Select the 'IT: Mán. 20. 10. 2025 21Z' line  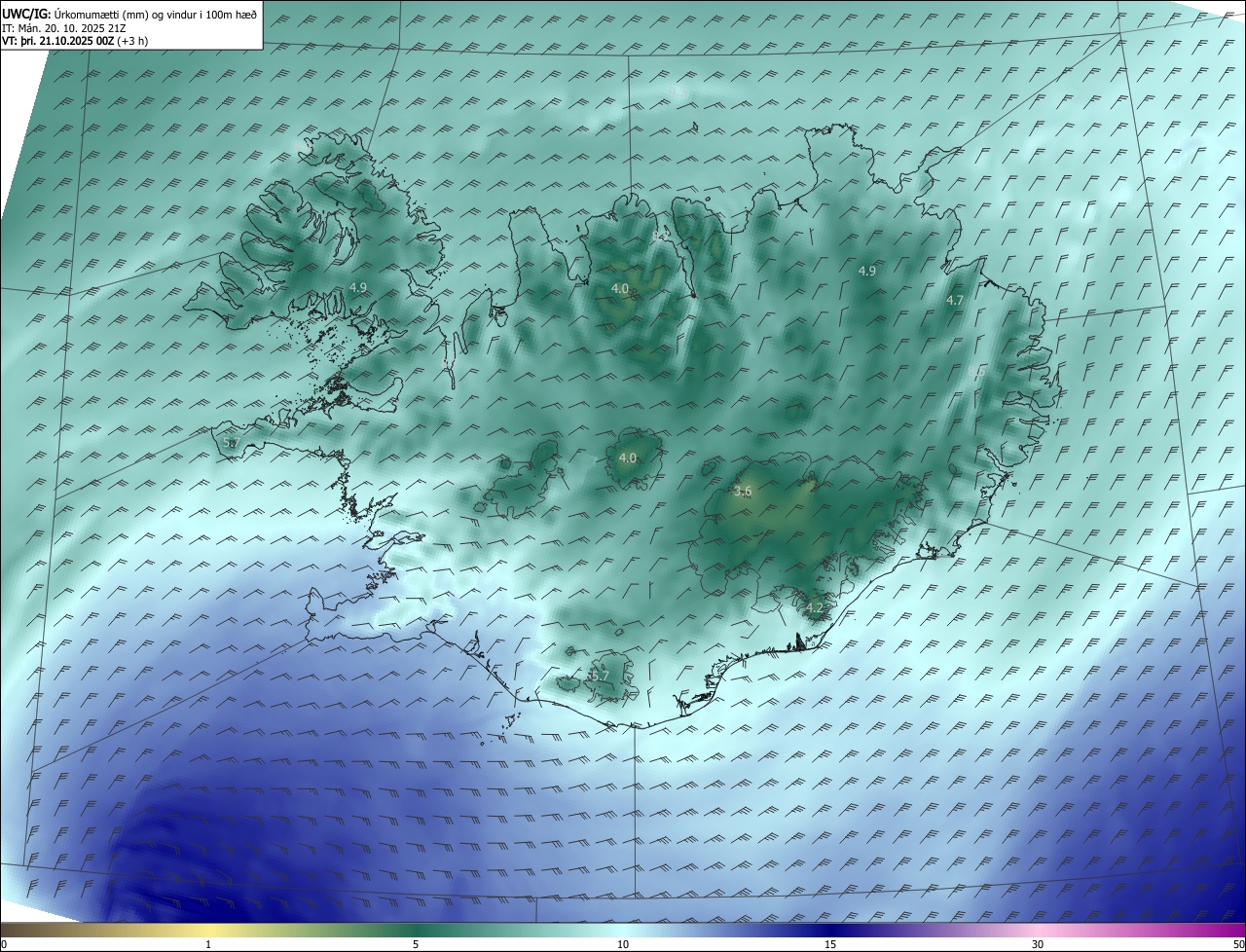(66, 28)
